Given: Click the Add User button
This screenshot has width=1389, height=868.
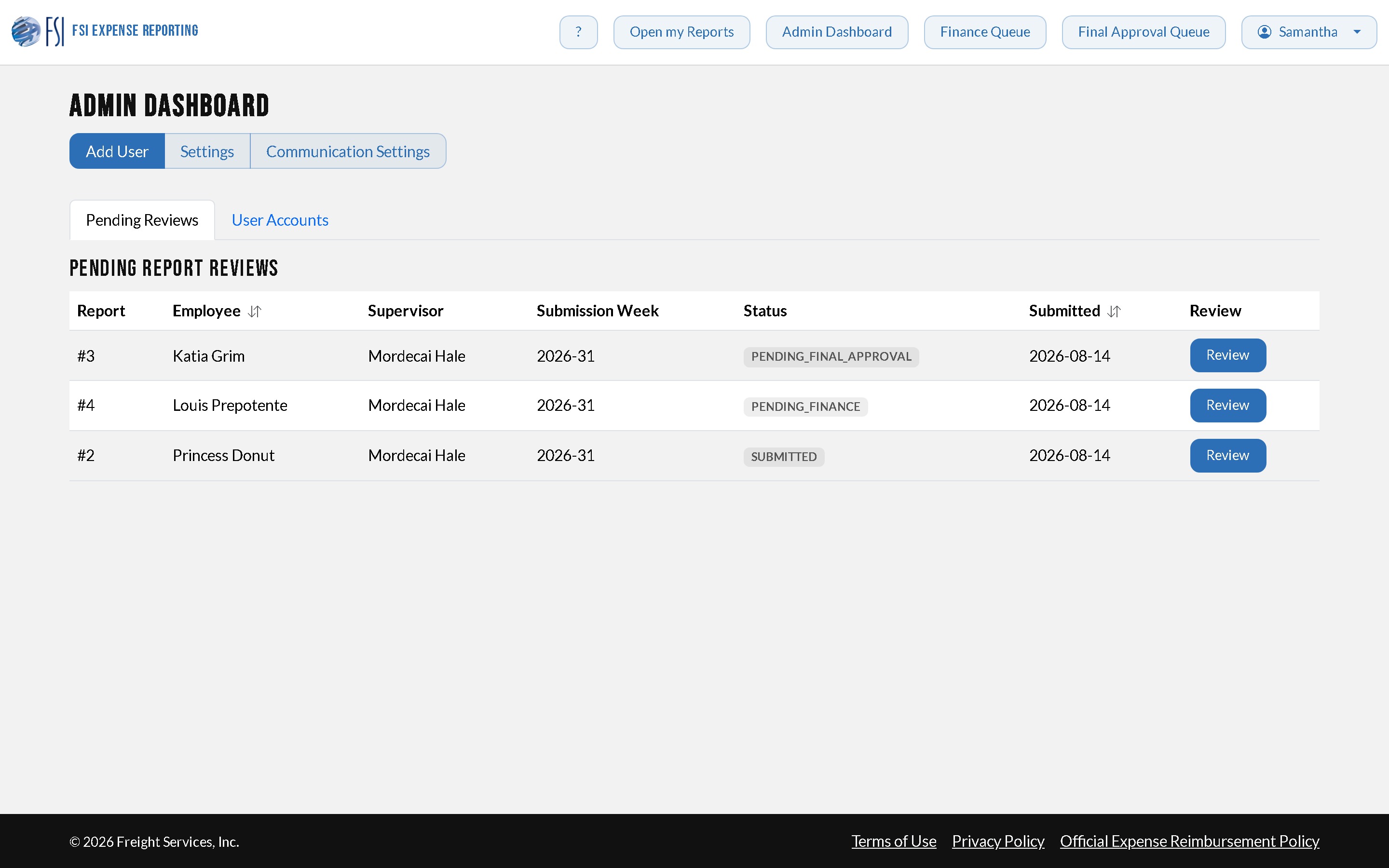Looking at the screenshot, I should pos(117,151).
